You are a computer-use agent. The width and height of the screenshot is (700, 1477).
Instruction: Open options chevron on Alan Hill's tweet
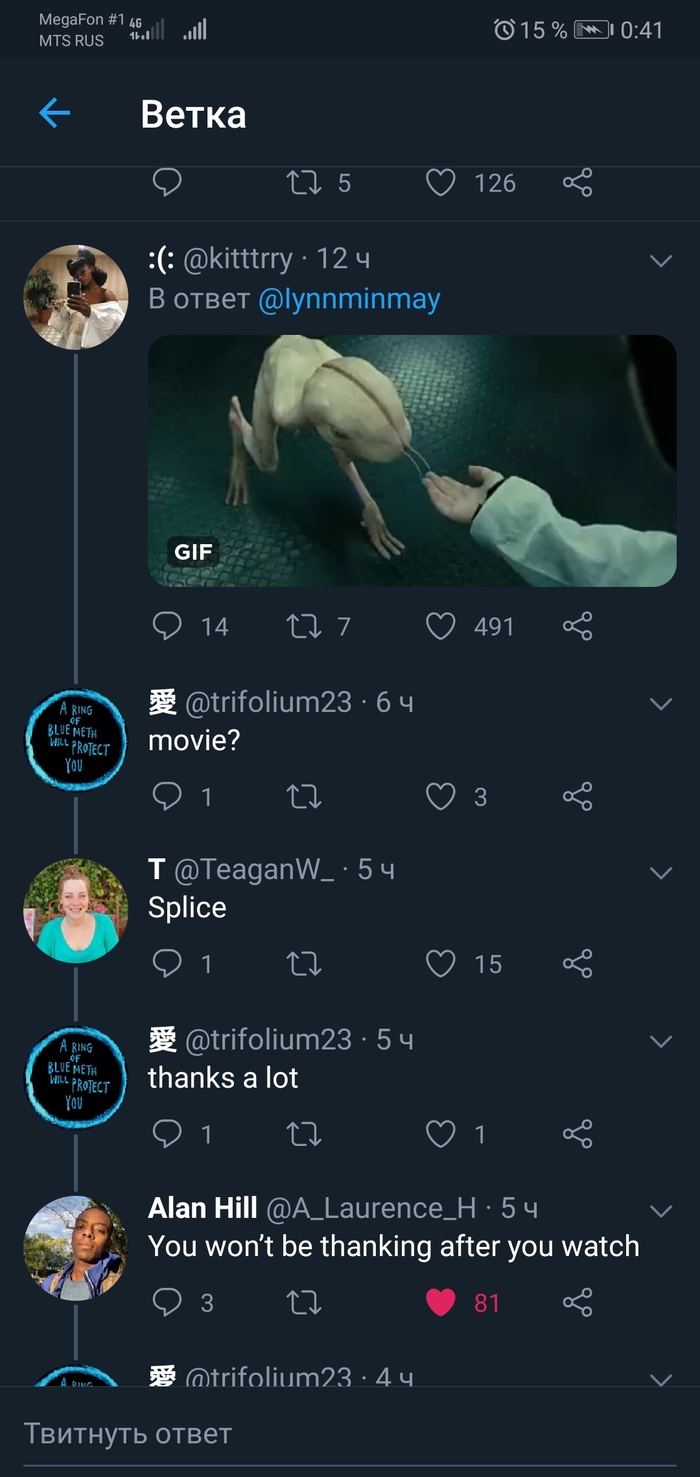661,1211
